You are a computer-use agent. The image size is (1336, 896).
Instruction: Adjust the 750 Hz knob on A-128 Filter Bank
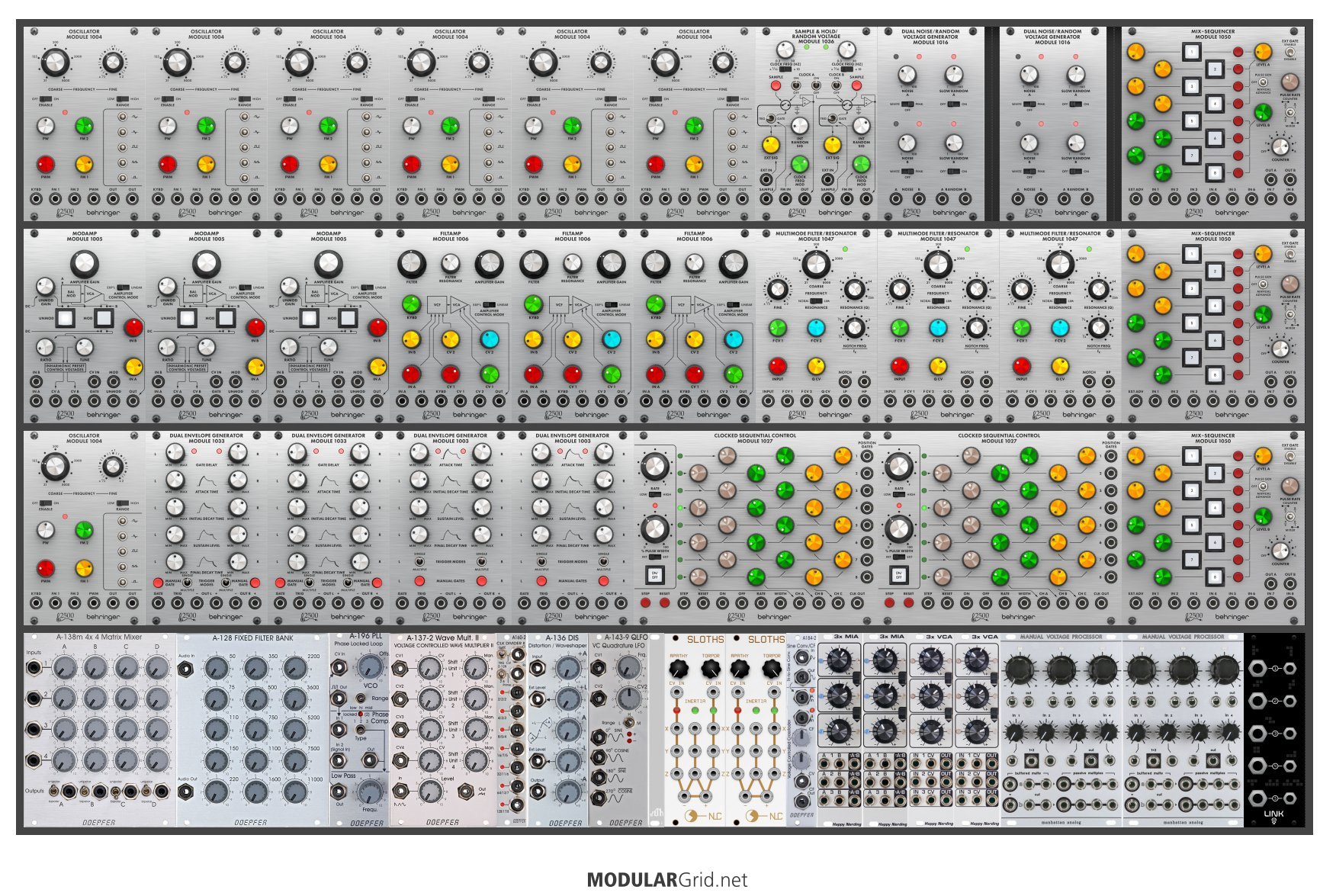[255, 731]
